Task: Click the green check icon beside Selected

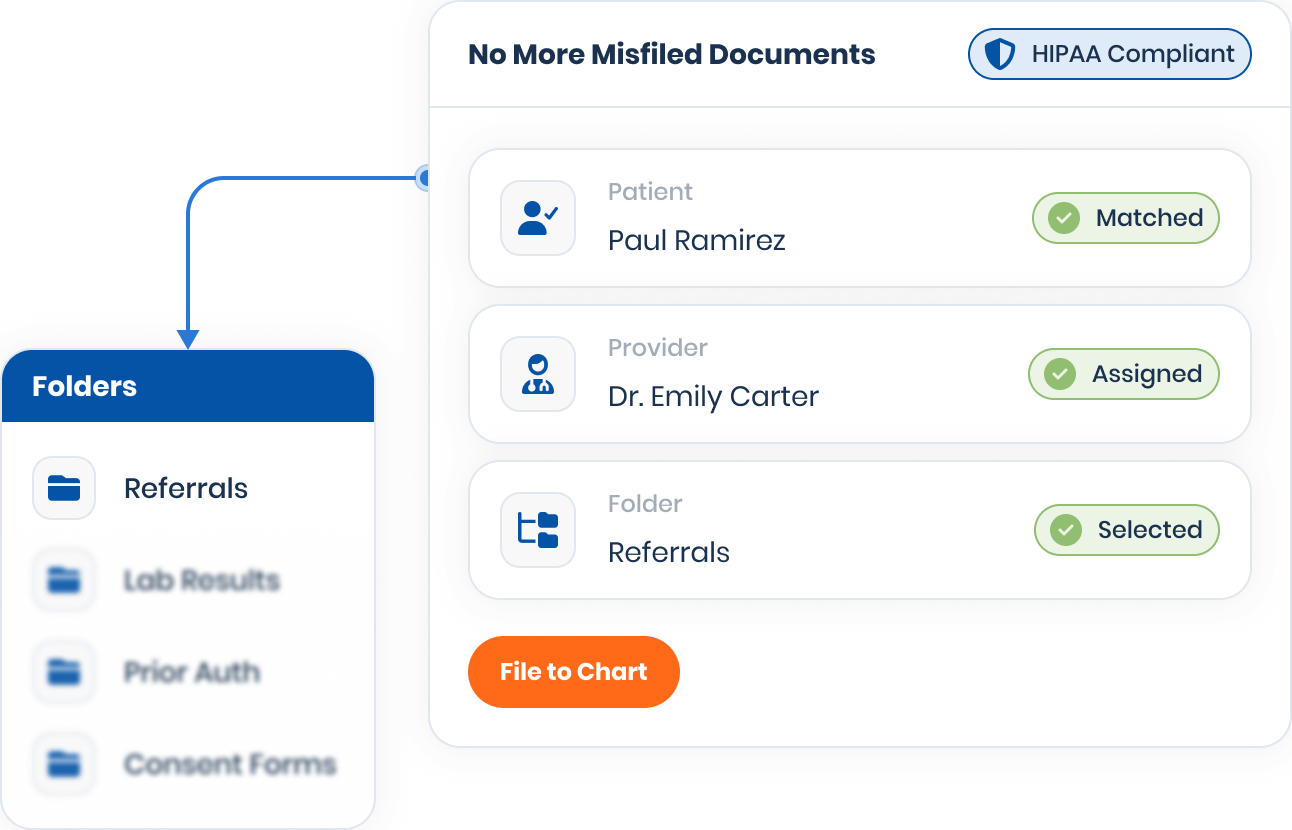Action: (x=1066, y=530)
